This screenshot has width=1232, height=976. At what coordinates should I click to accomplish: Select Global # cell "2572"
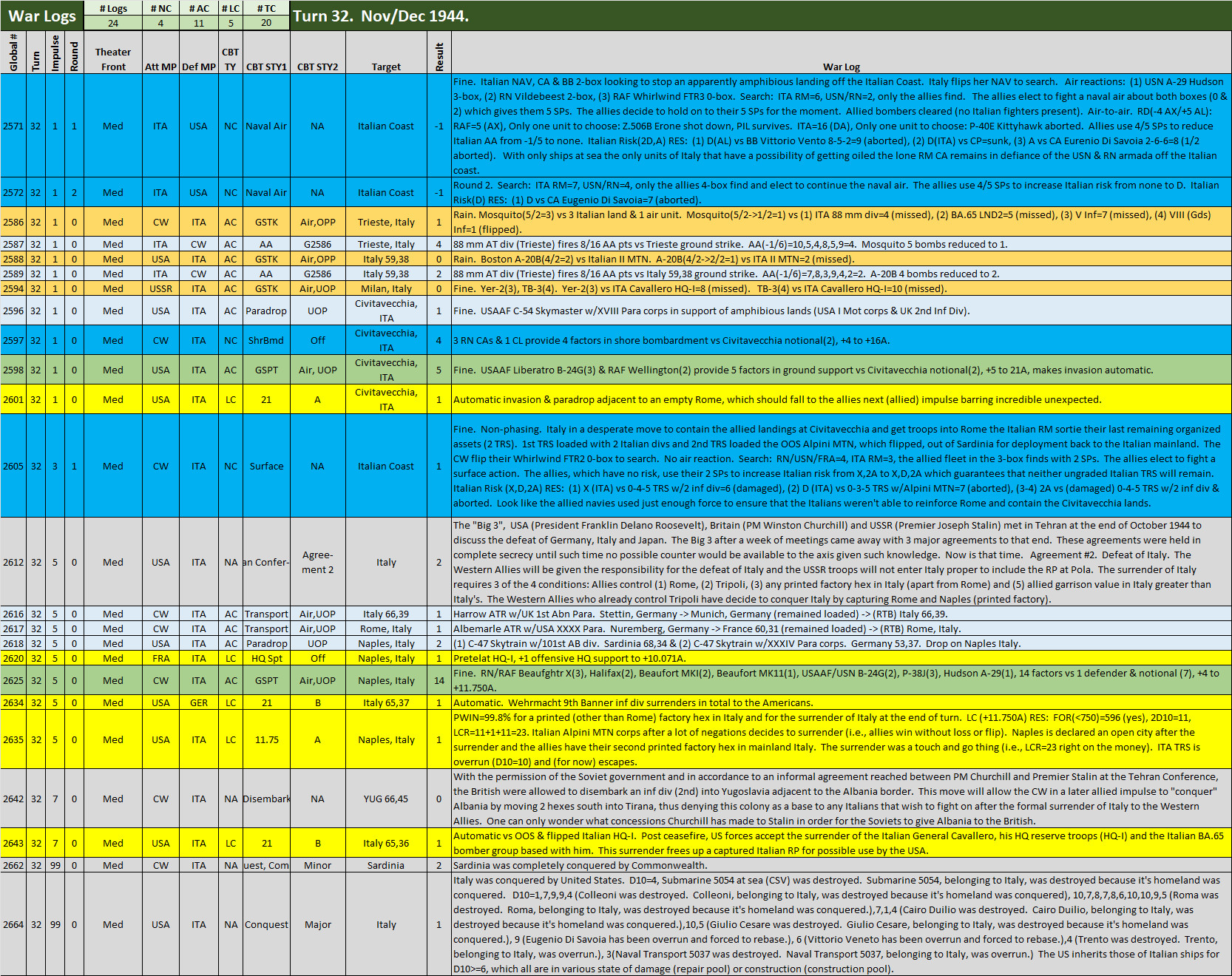click(x=13, y=192)
